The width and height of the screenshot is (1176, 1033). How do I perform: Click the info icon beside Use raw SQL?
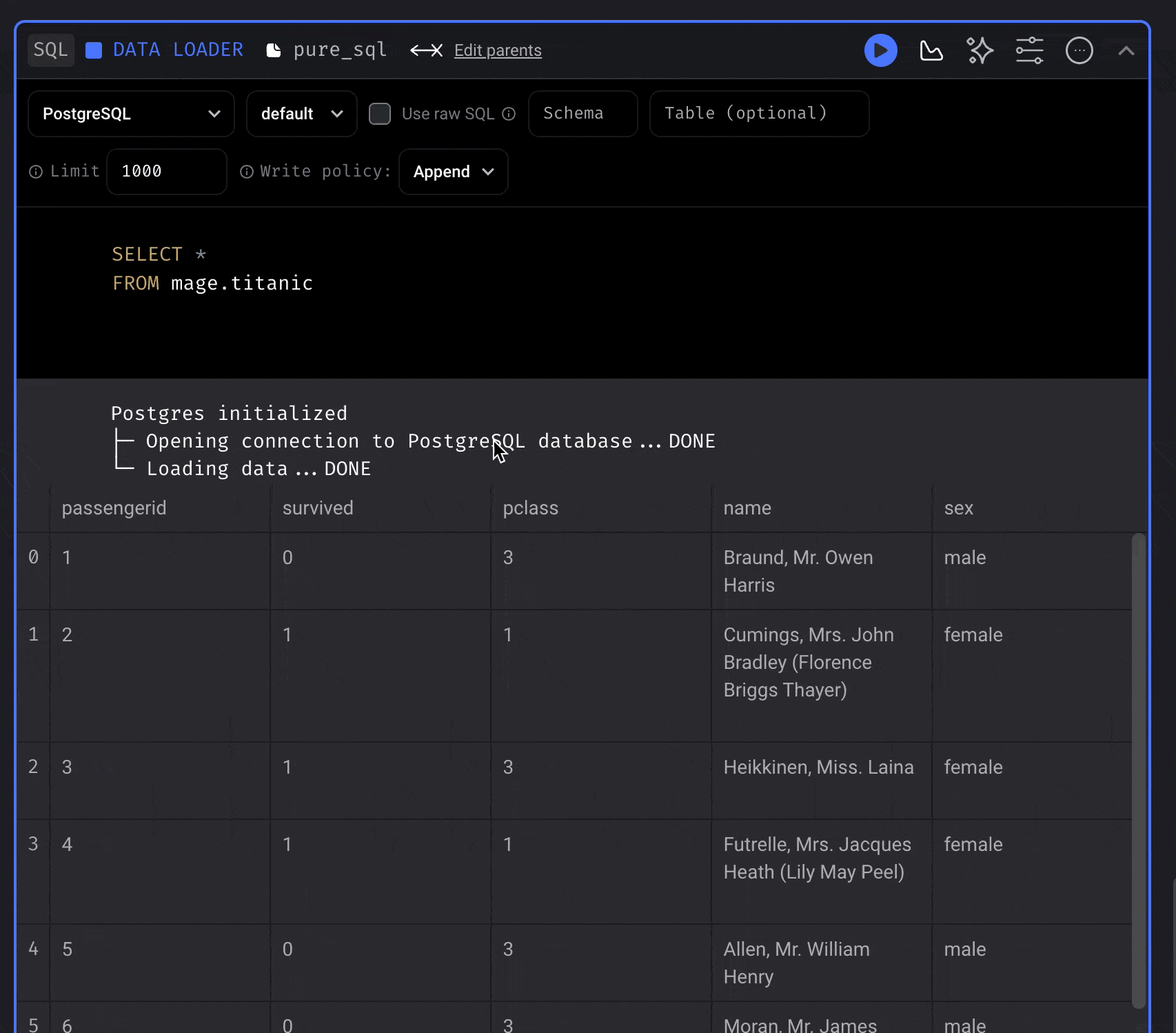509,114
